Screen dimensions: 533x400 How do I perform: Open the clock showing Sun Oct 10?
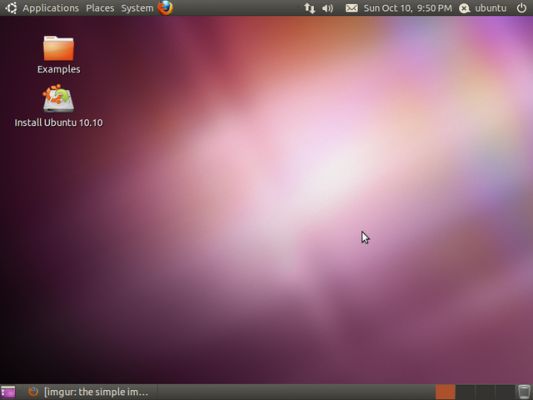coord(408,8)
